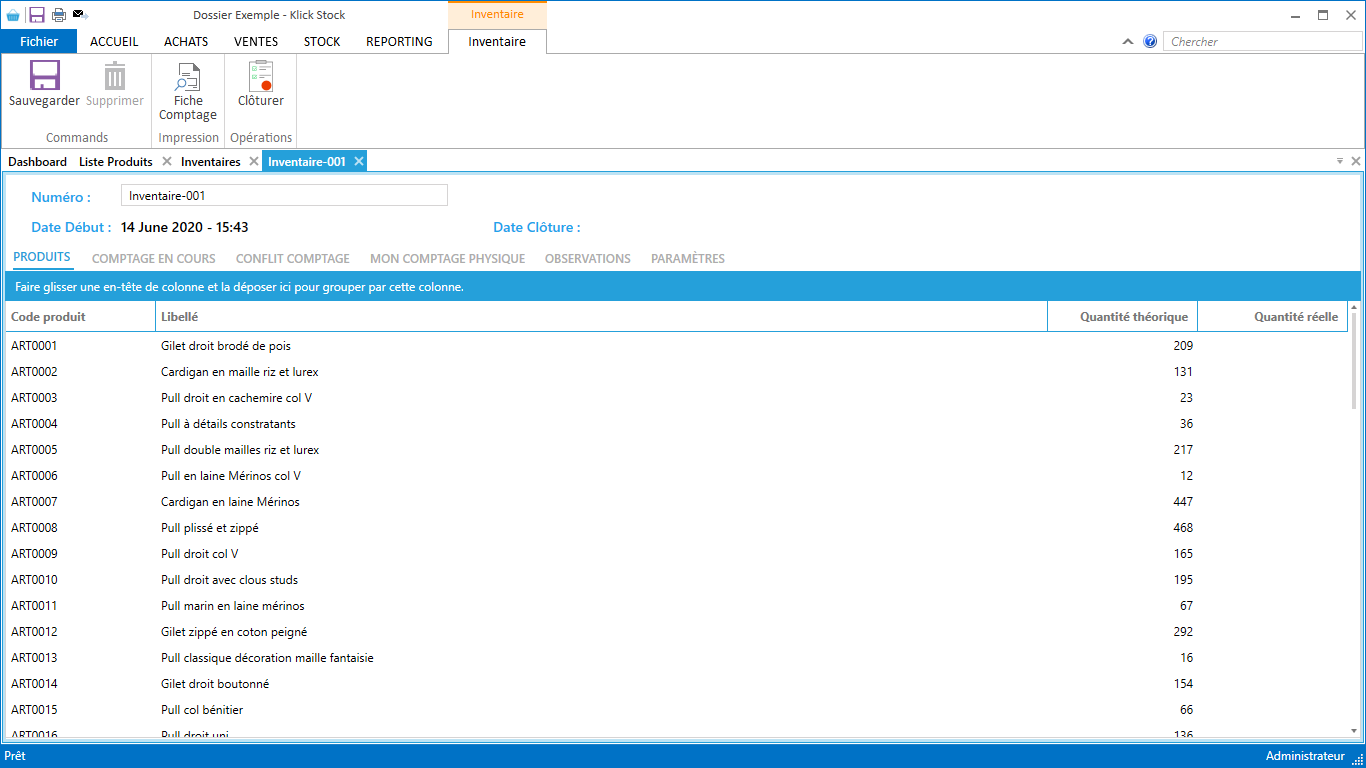Image resolution: width=1366 pixels, height=768 pixels.
Task: Click the Supprimer trash icon
Action: pyautogui.click(x=115, y=77)
